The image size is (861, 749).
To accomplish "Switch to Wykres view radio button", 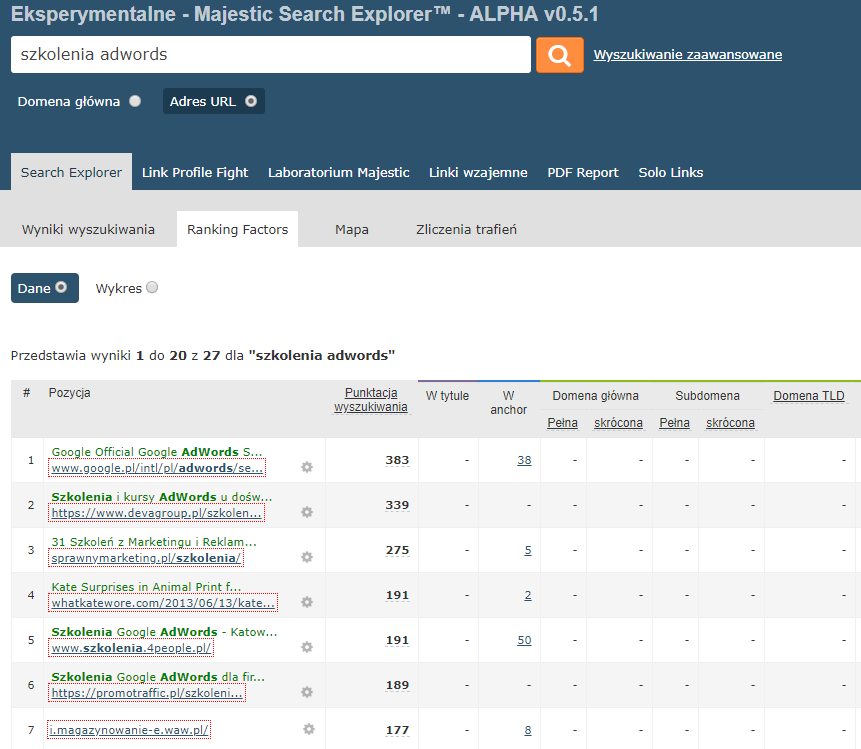I will click(x=152, y=287).
